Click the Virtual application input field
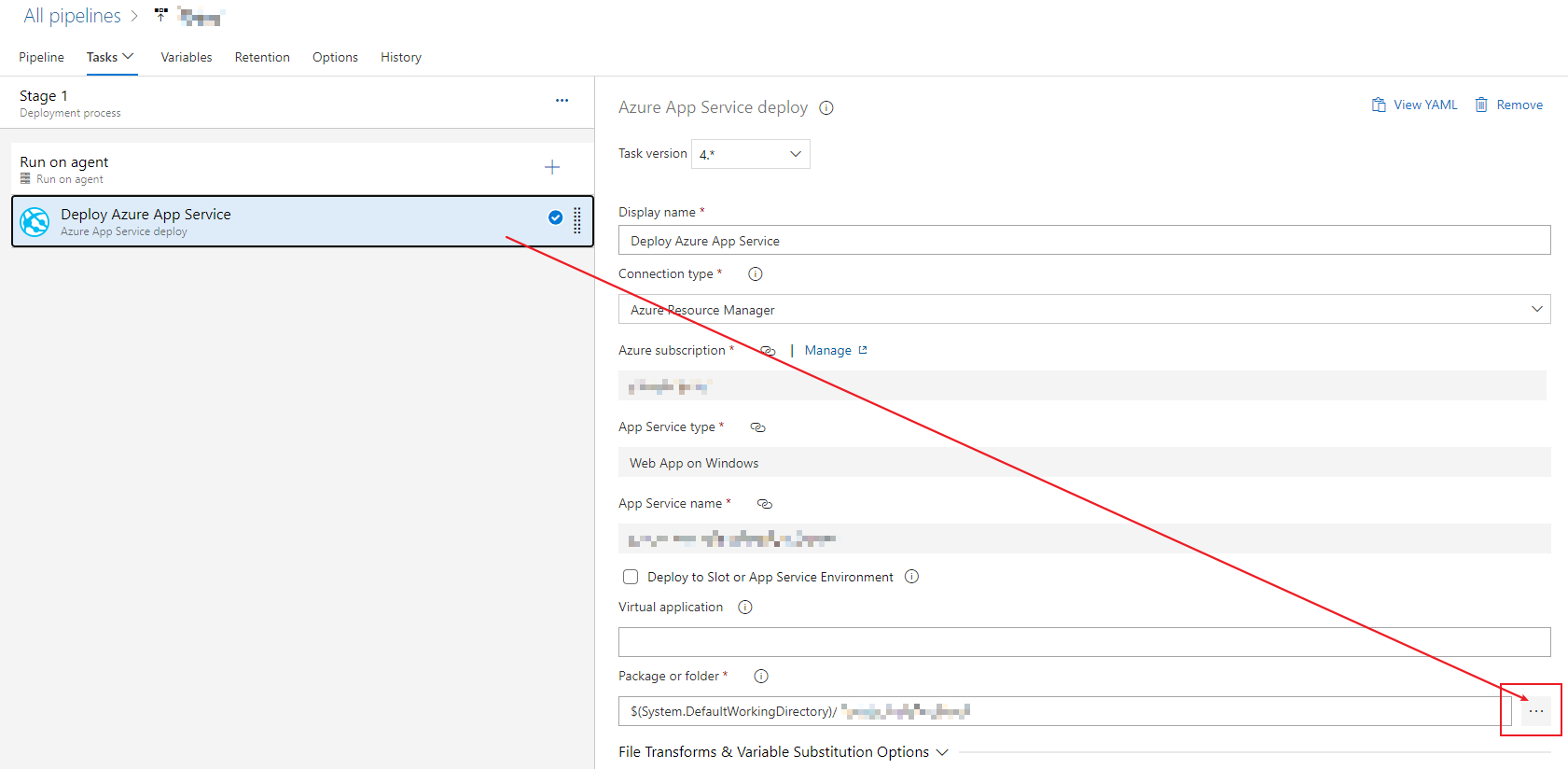The width and height of the screenshot is (1568, 769). pyautogui.click(x=1084, y=642)
